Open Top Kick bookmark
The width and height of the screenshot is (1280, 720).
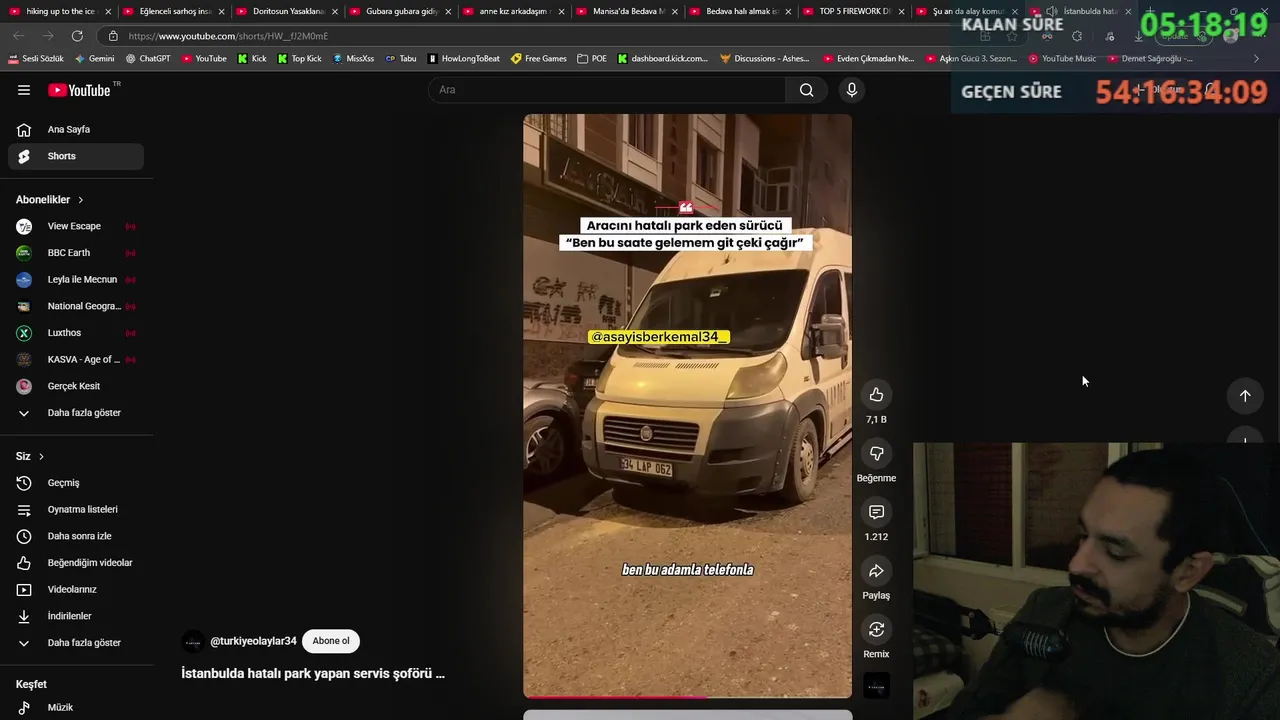(300, 59)
